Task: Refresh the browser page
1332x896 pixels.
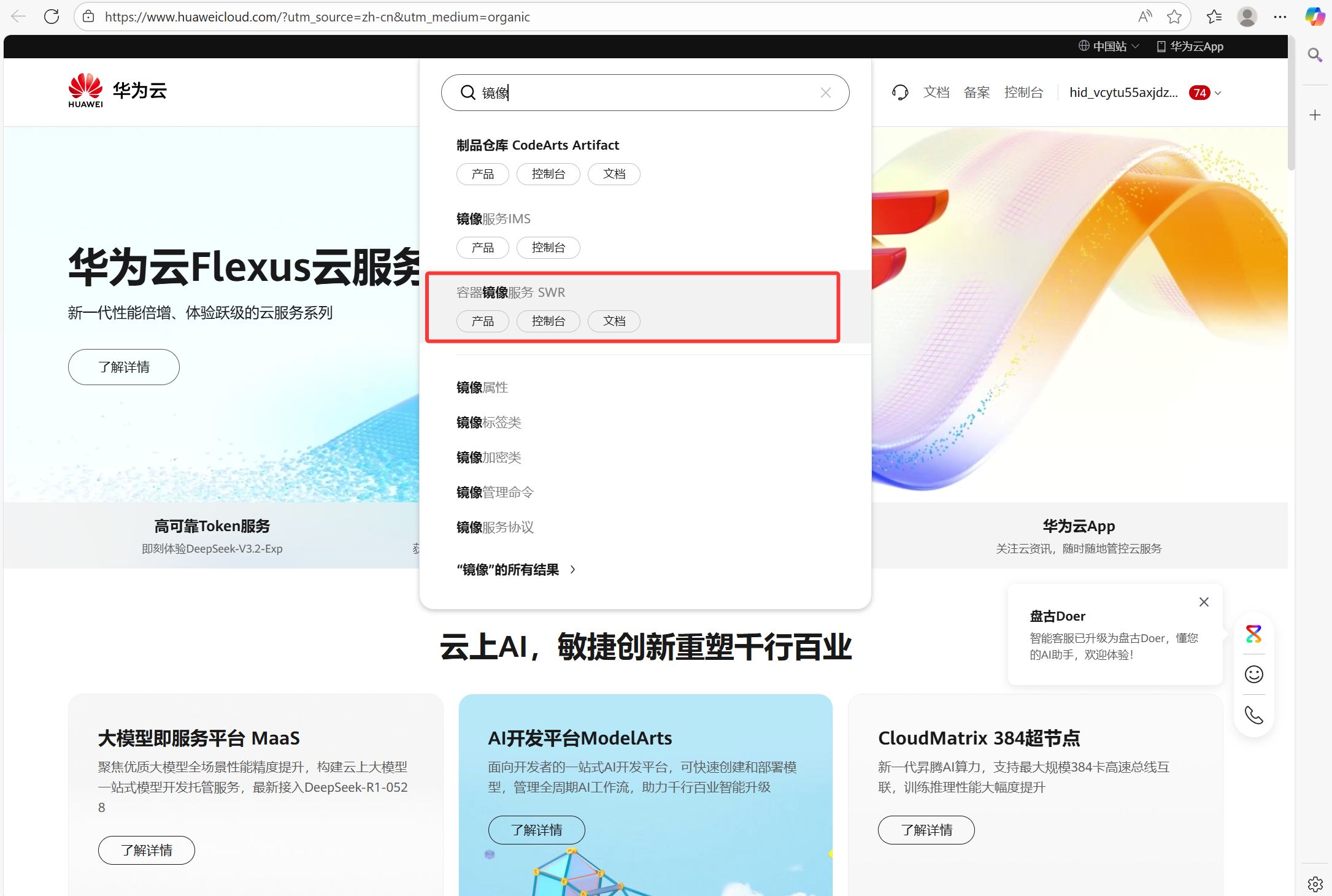Action: coord(52,17)
